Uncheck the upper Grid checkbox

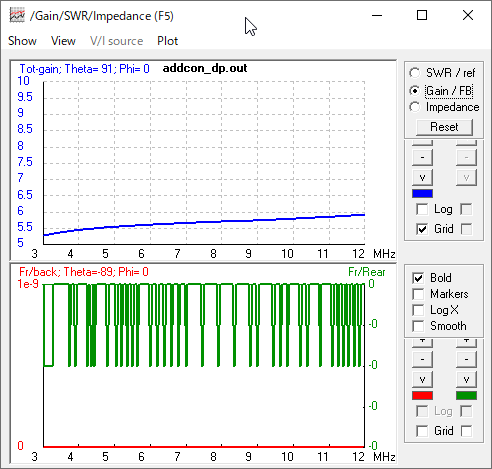point(422,229)
